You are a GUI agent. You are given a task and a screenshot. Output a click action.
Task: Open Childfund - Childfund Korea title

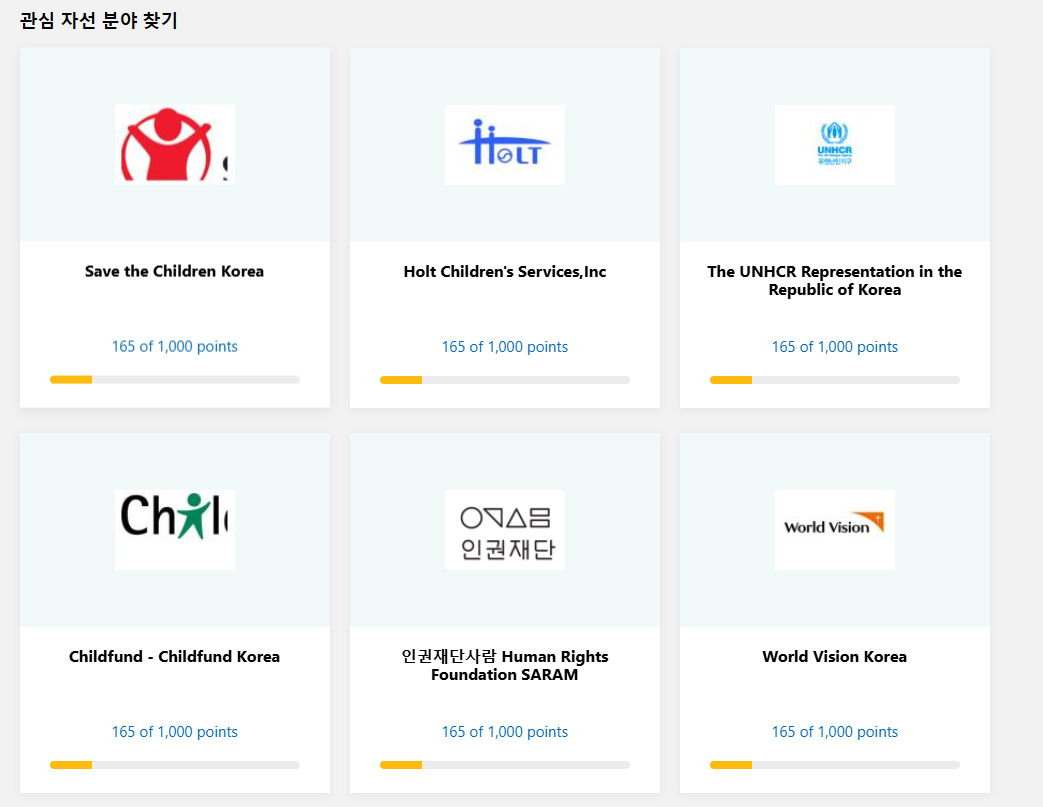[x=174, y=657]
